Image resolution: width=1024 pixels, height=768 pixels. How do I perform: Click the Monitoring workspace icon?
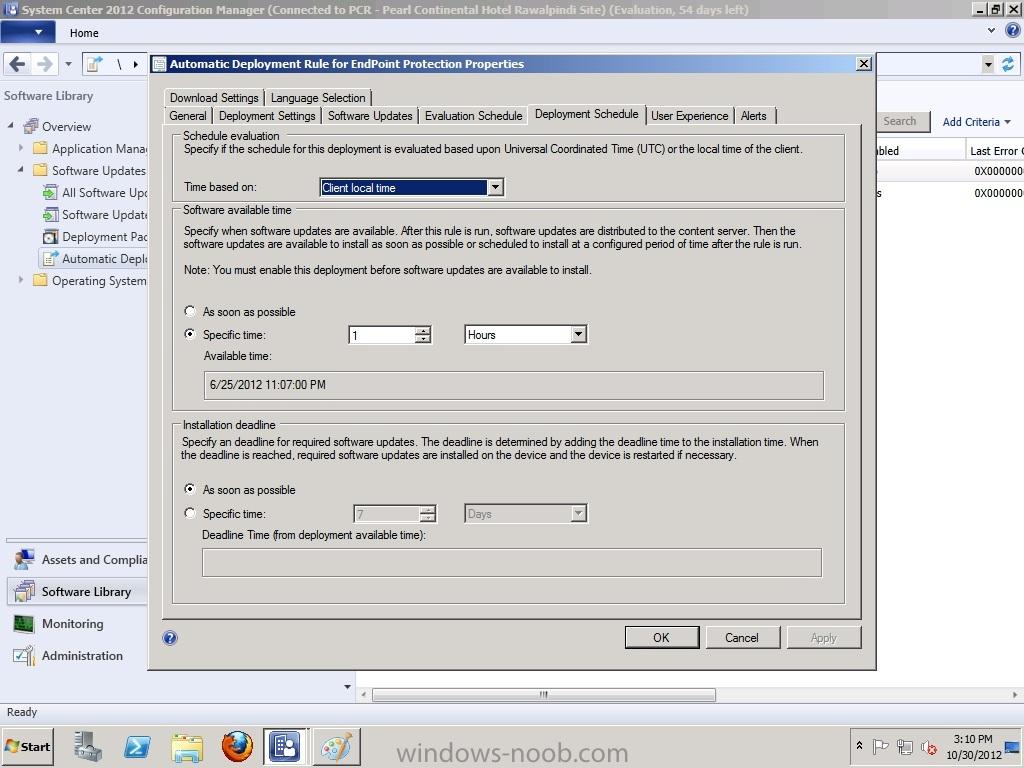tap(24, 624)
